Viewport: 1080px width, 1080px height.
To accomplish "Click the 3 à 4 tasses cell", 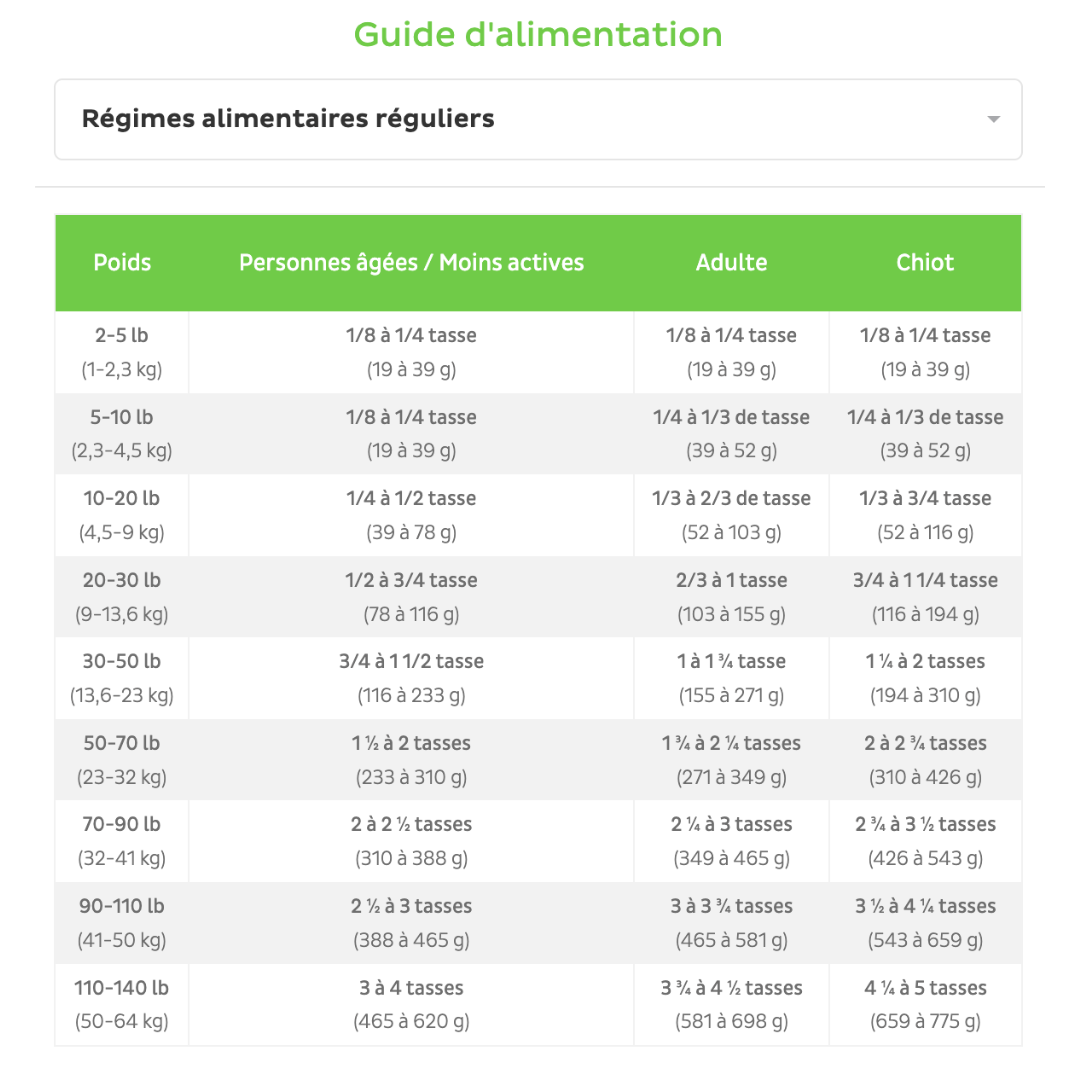I will [x=411, y=1004].
